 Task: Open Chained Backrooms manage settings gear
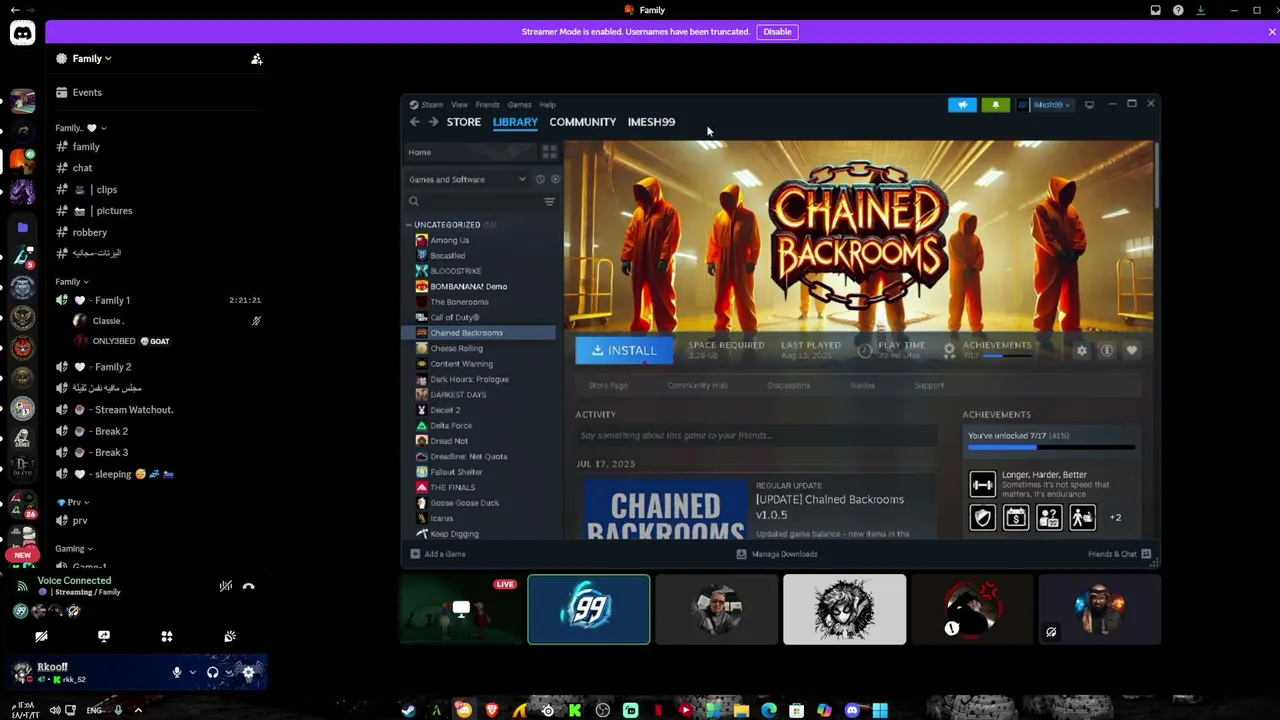click(x=1081, y=350)
